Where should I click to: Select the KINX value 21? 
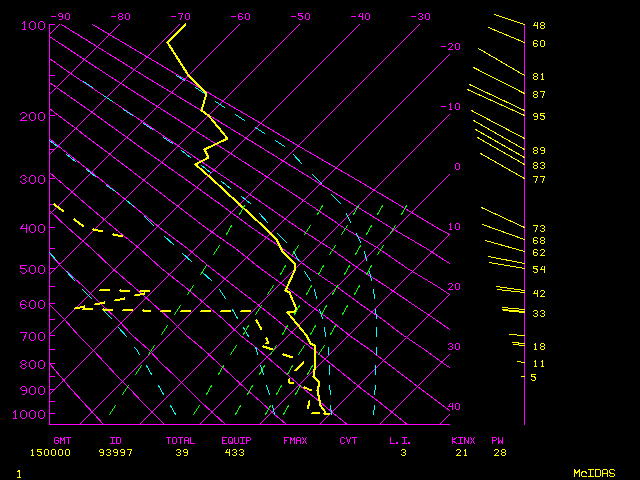coord(461,453)
